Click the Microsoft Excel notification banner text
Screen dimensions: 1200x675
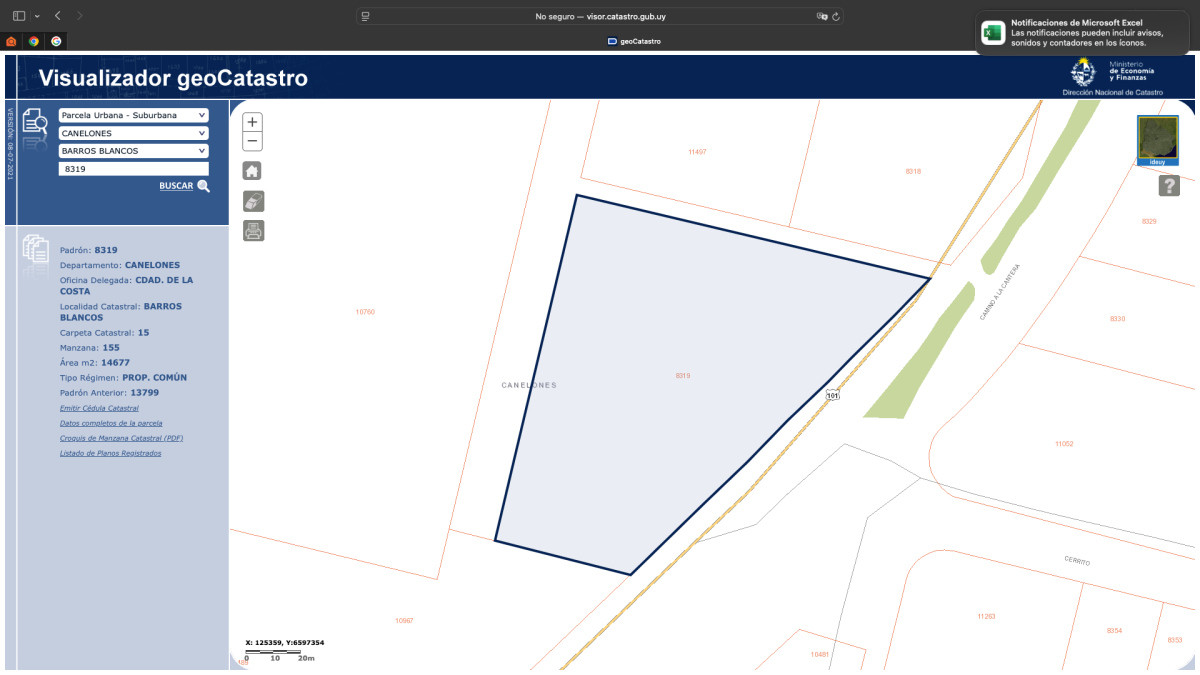(x=1087, y=33)
